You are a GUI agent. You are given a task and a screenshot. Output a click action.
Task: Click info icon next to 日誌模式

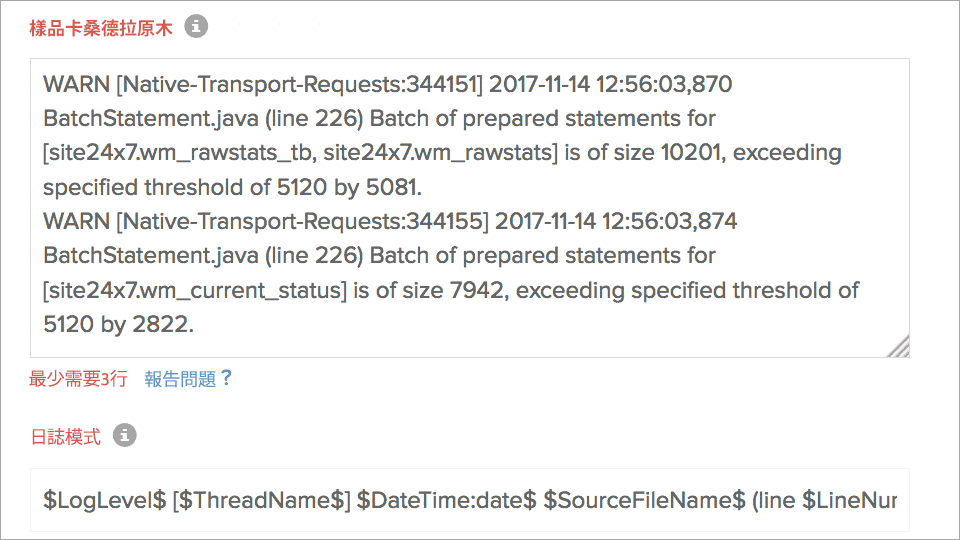(x=125, y=436)
